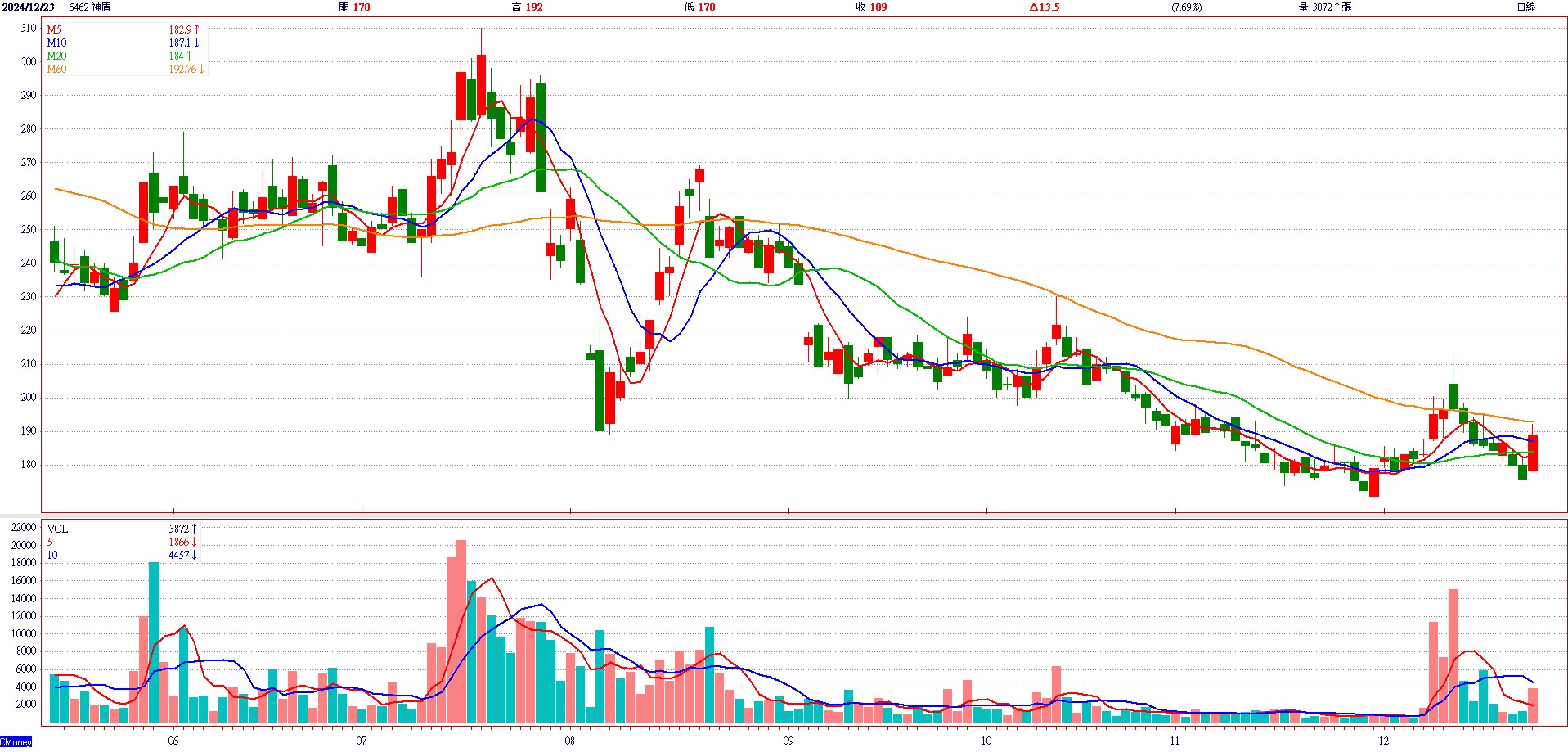Click the 2000 volume axis label
The image size is (1568, 752).
click(26, 704)
